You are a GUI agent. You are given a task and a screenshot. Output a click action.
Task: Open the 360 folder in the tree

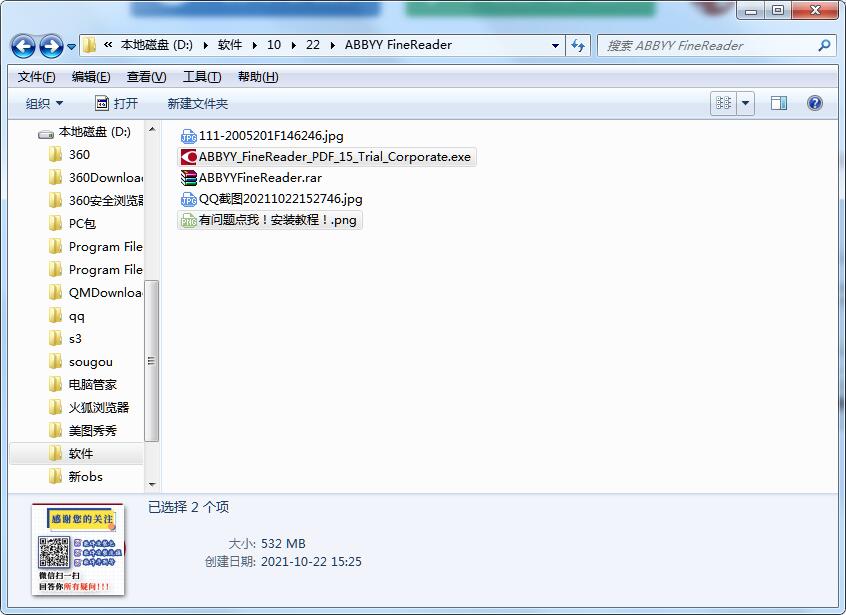pyautogui.click(x=79, y=155)
